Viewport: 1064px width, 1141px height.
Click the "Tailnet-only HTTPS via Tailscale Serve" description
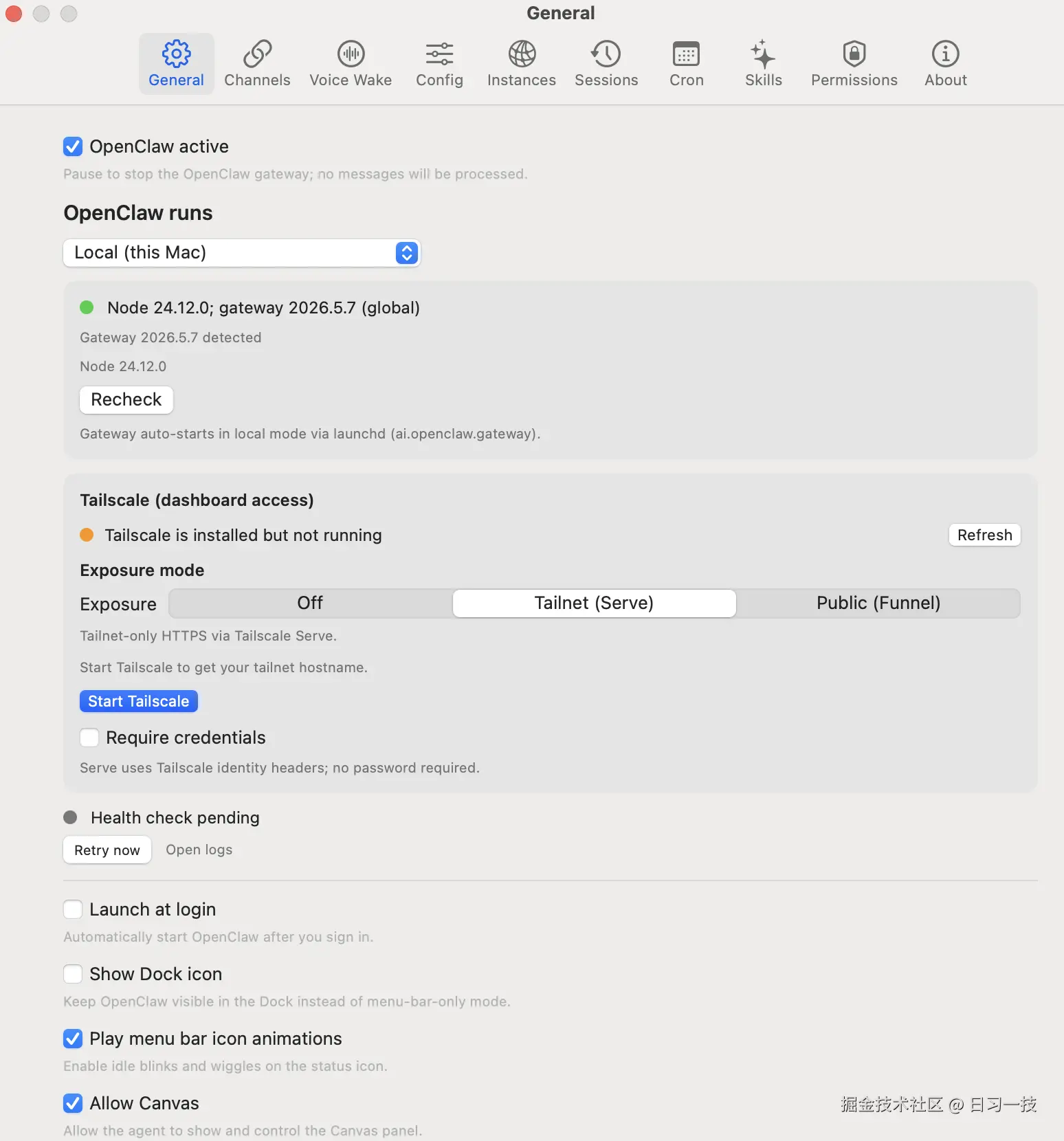click(x=208, y=636)
